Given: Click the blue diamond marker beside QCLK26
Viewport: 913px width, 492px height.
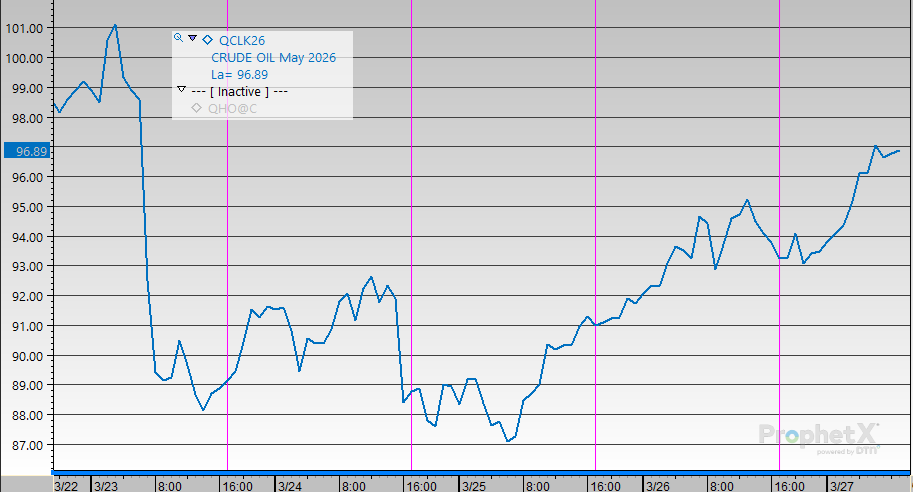Looking at the screenshot, I should coord(207,40).
